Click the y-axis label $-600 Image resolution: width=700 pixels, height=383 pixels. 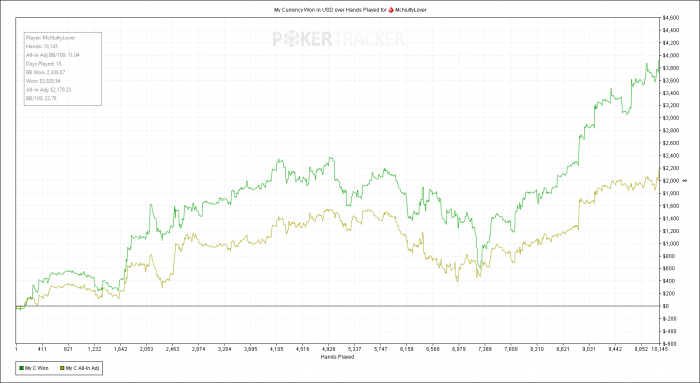(x=670, y=344)
